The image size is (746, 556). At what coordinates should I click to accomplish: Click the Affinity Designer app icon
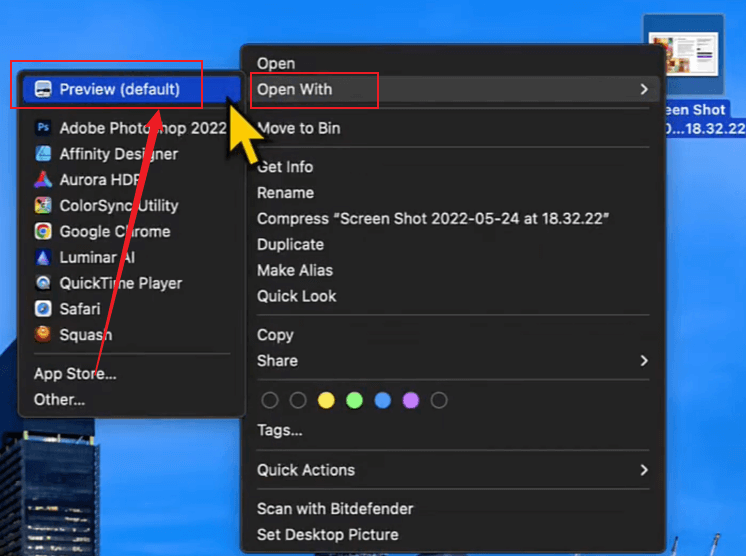(43, 154)
